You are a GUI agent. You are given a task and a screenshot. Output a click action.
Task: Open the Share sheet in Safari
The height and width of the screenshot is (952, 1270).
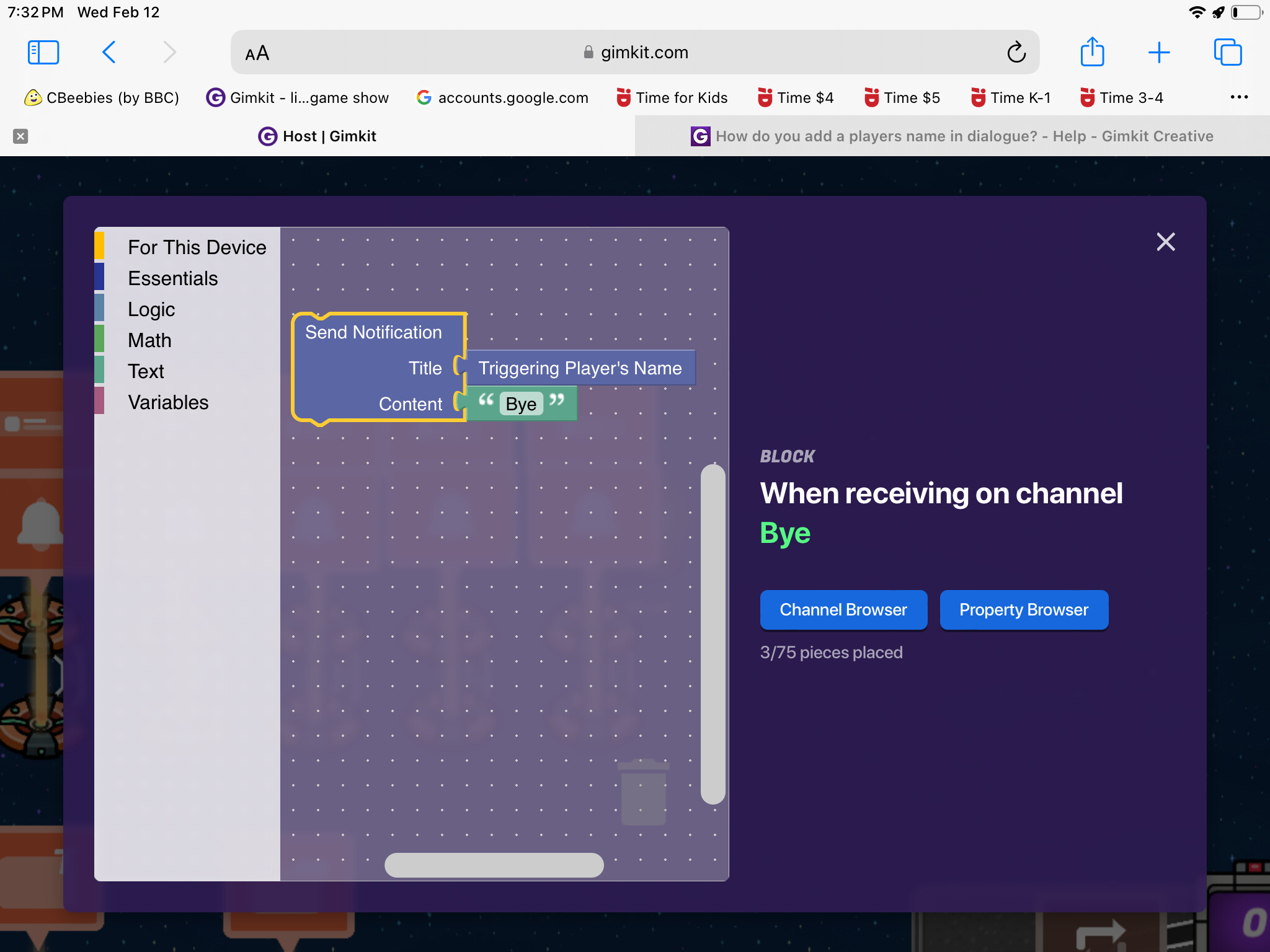pos(1093,52)
